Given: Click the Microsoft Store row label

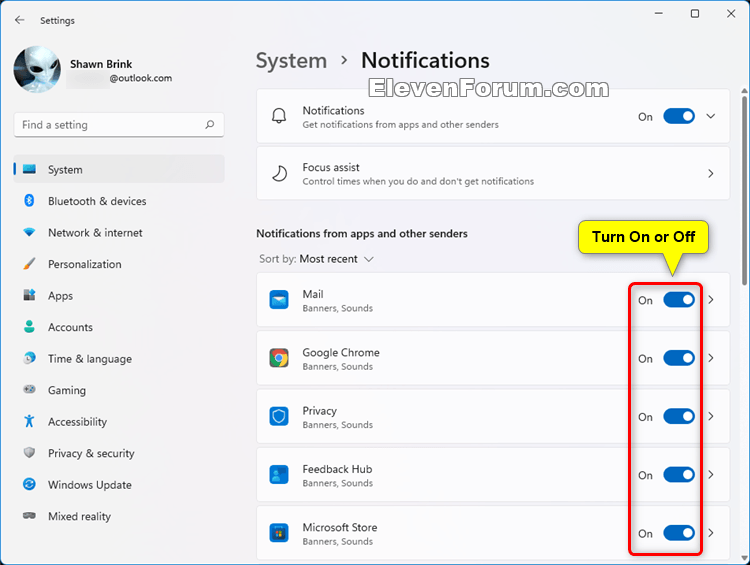Looking at the screenshot, I should click(x=340, y=528).
